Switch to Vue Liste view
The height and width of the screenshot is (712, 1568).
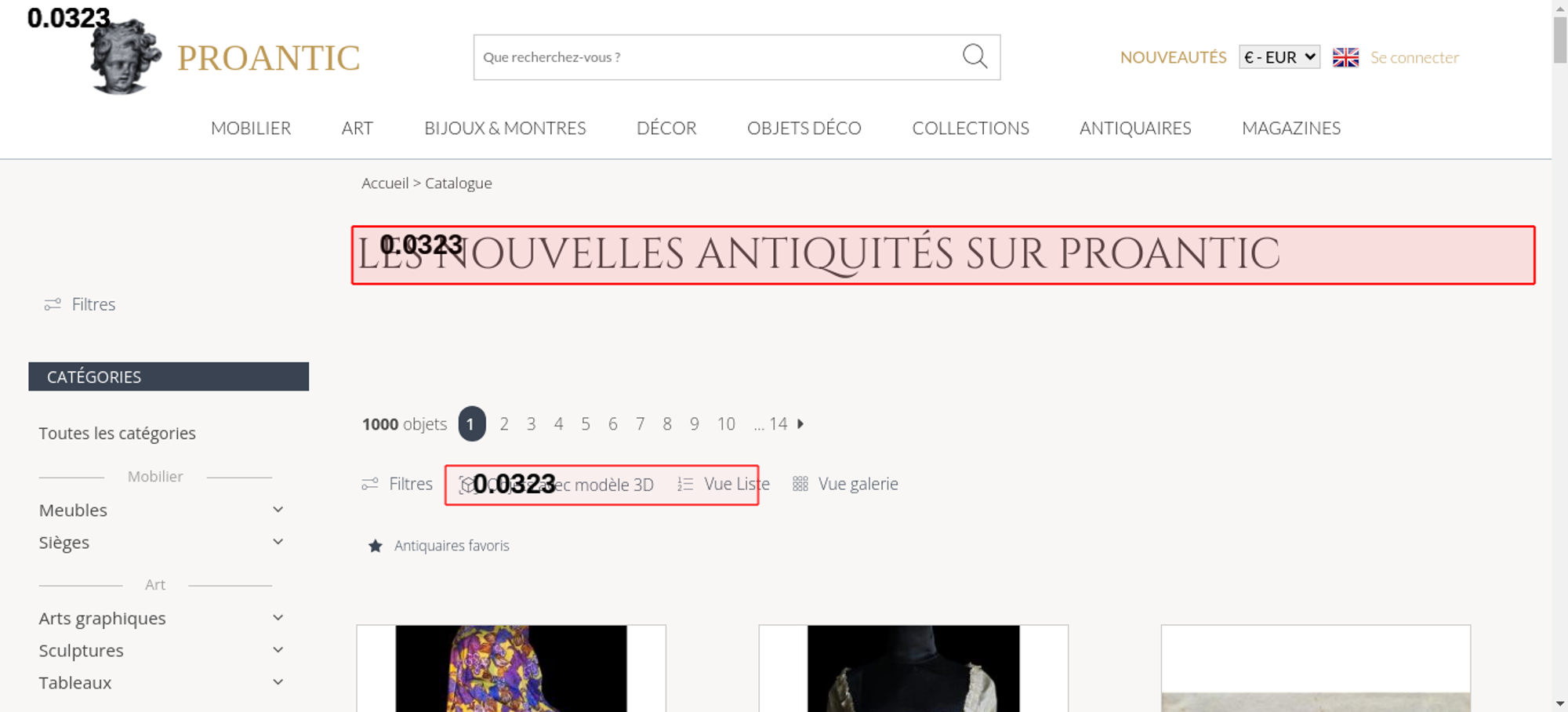click(723, 484)
